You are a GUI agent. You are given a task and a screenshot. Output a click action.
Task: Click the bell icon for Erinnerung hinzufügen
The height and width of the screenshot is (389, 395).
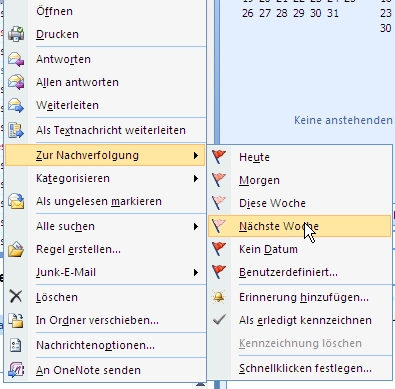point(219,297)
